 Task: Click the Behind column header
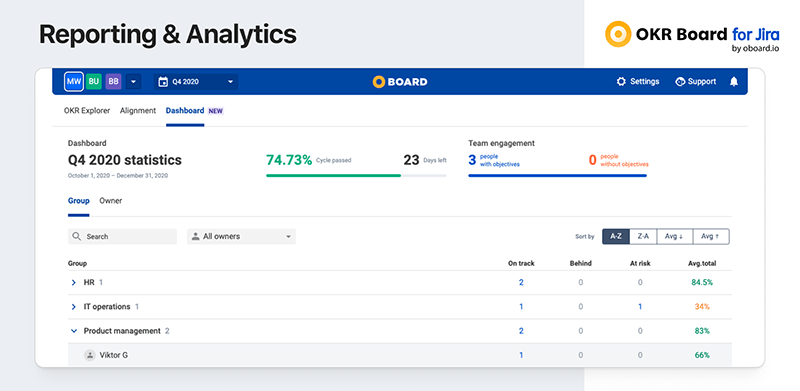[581, 263]
